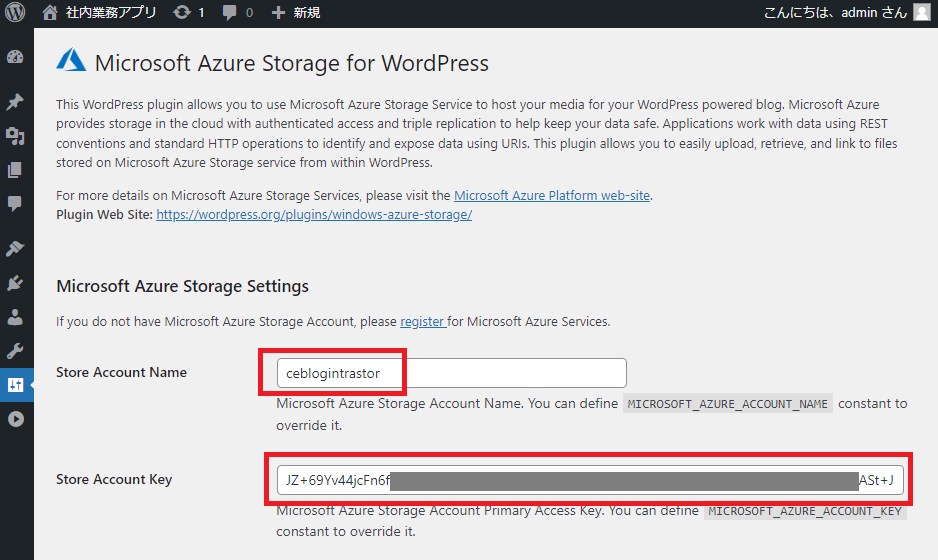Open the Posts pushpin sidebar icon

[15, 102]
